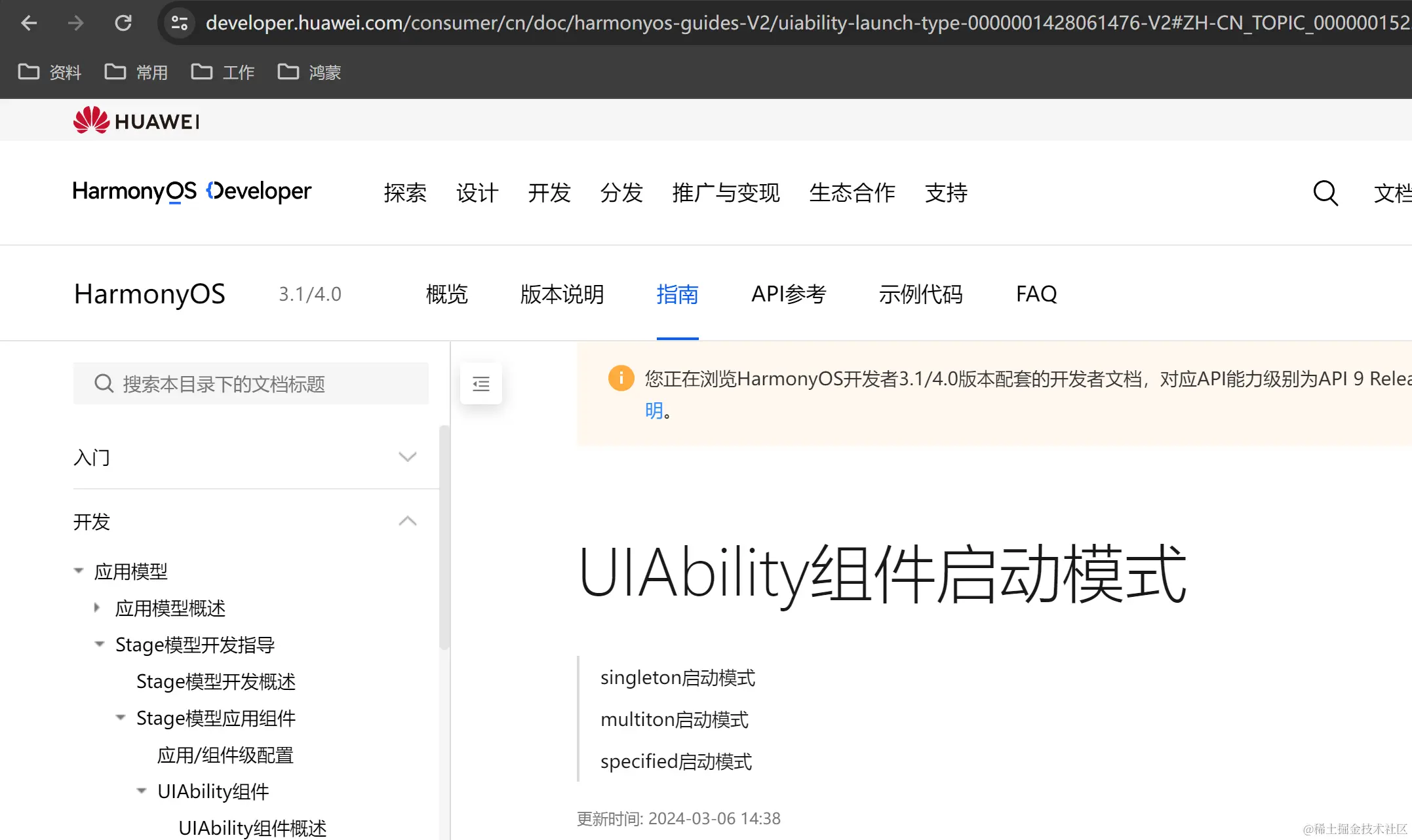The width and height of the screenshot is (1412, 840).
Task: Click the 更新时间: 2024-03-06 14:38 text
Action: pyautogui.click(x=678, y=818)
